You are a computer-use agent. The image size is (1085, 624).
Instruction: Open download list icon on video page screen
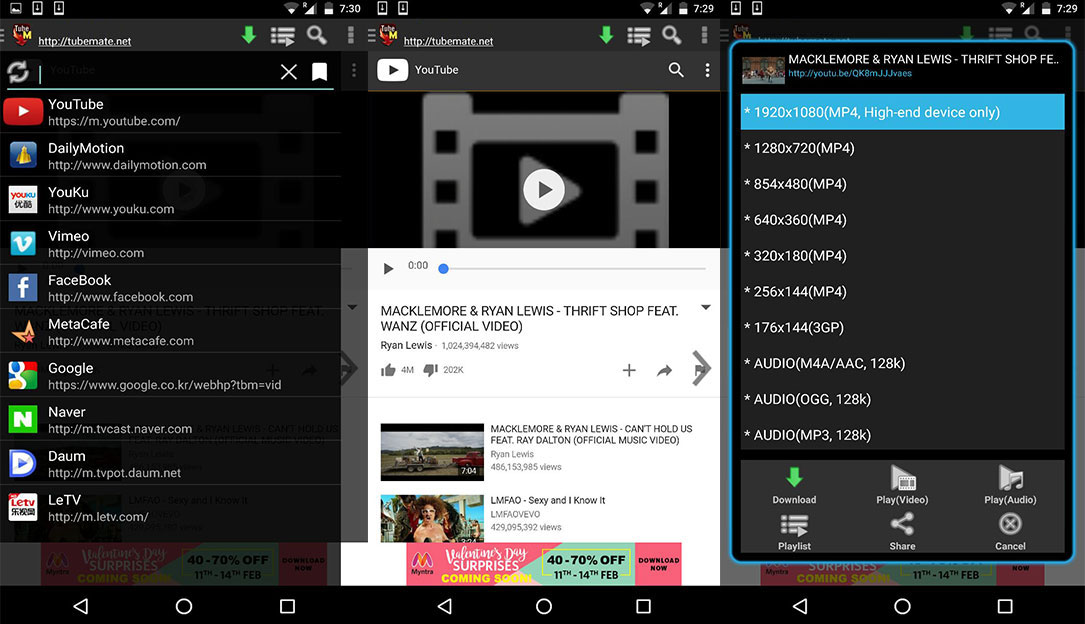(x=639, y=35)
